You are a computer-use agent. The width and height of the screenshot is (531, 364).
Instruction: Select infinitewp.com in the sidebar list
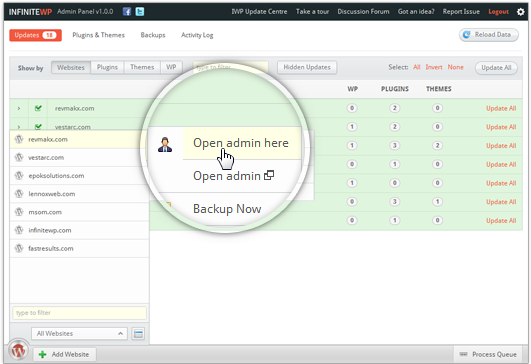tap(79, 230)
